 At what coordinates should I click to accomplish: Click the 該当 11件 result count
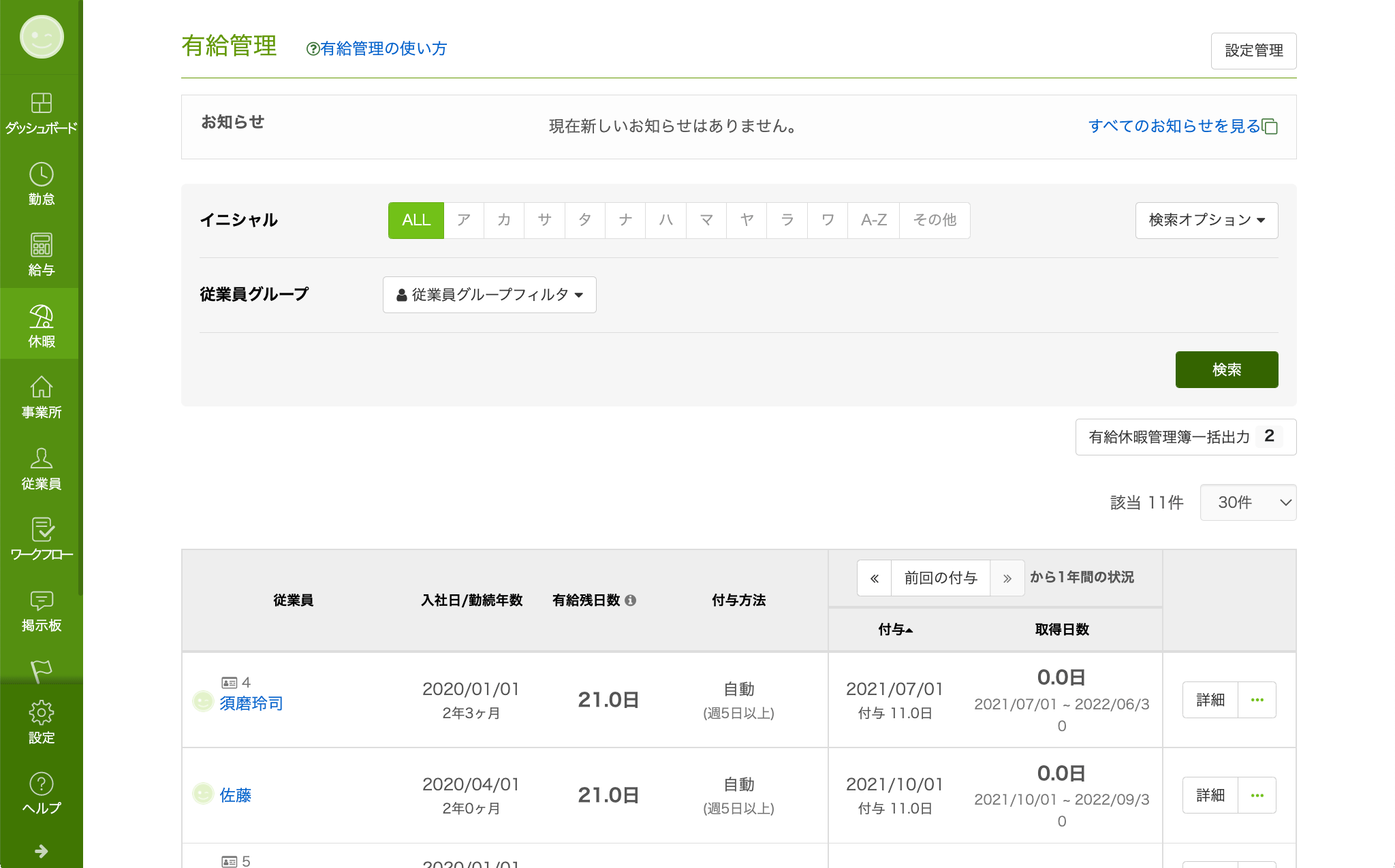pos(1146,502)
